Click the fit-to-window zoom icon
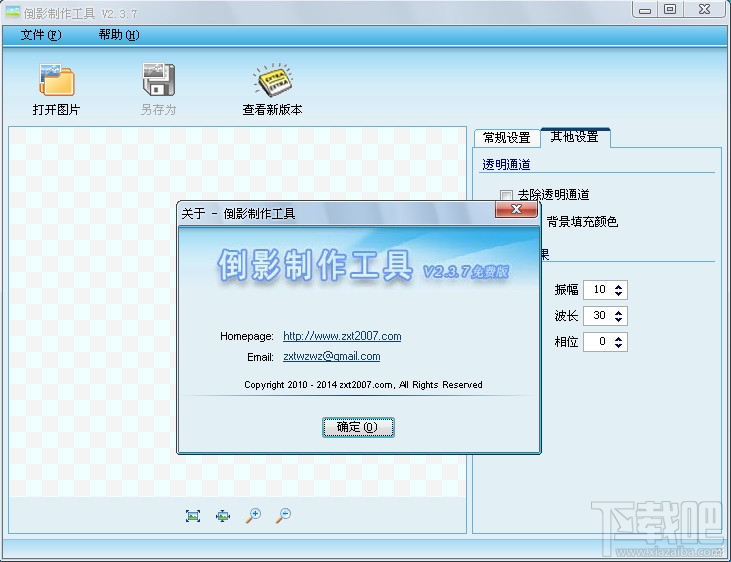Viewport: 731px width, 562px height. [193, 515]
